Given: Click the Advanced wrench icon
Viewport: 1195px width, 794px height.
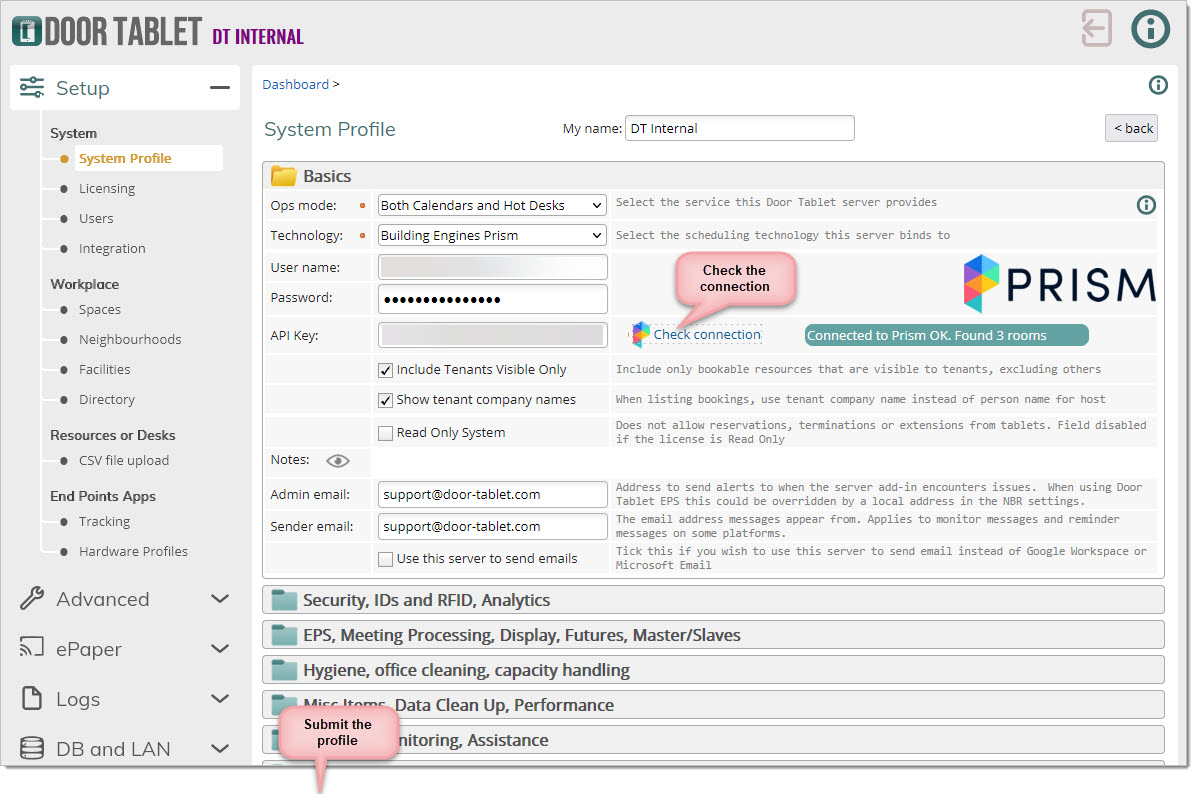Looking at the screenshot, I should click(x=32, y=599).
